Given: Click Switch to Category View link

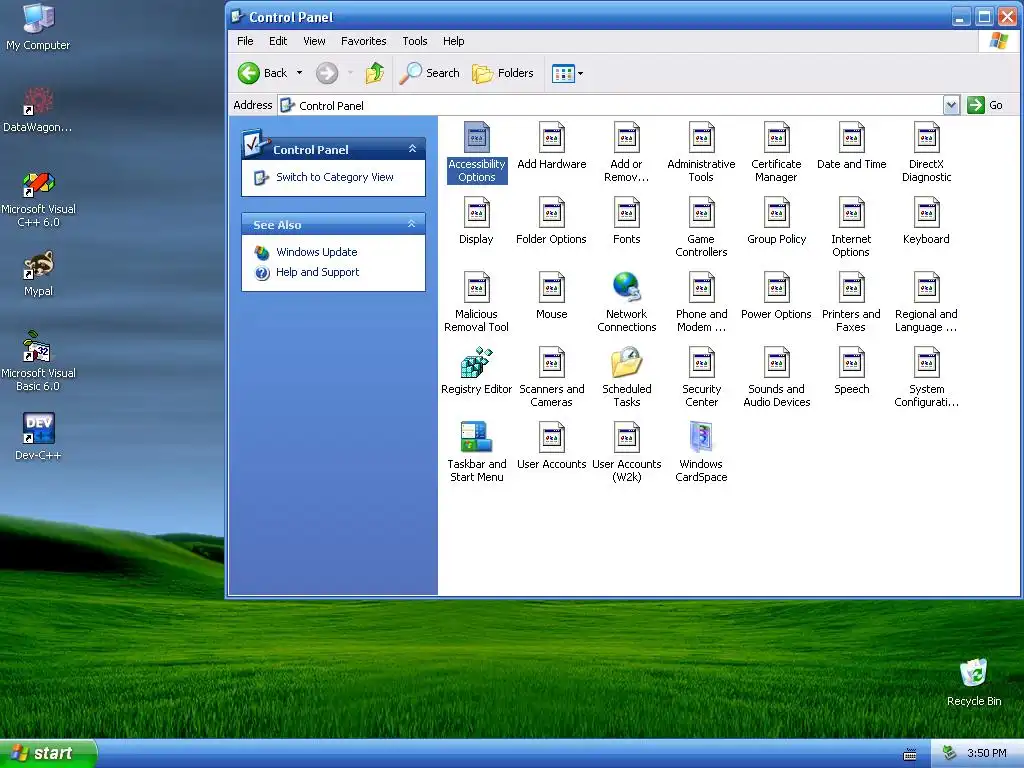Looking at the screenshot, I should (x=334, y=177).
